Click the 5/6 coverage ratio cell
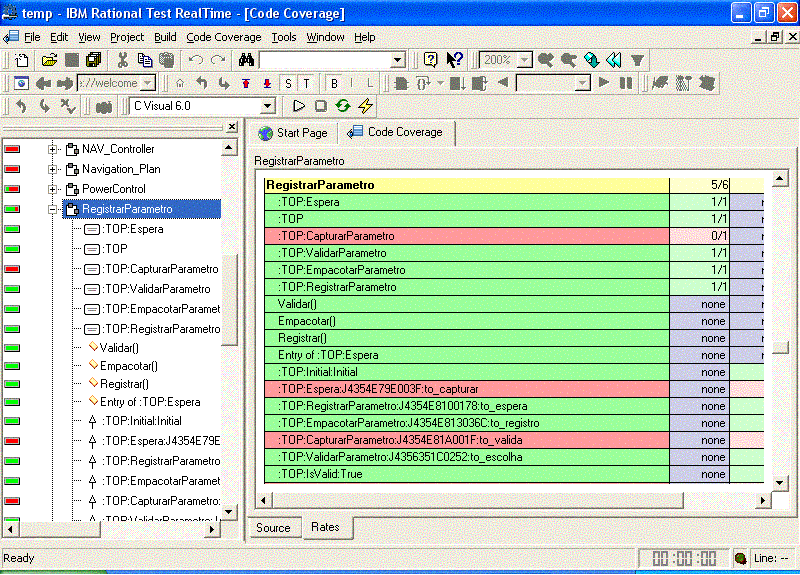The height and width of the screenshot is (575, 800). [699, 185]
